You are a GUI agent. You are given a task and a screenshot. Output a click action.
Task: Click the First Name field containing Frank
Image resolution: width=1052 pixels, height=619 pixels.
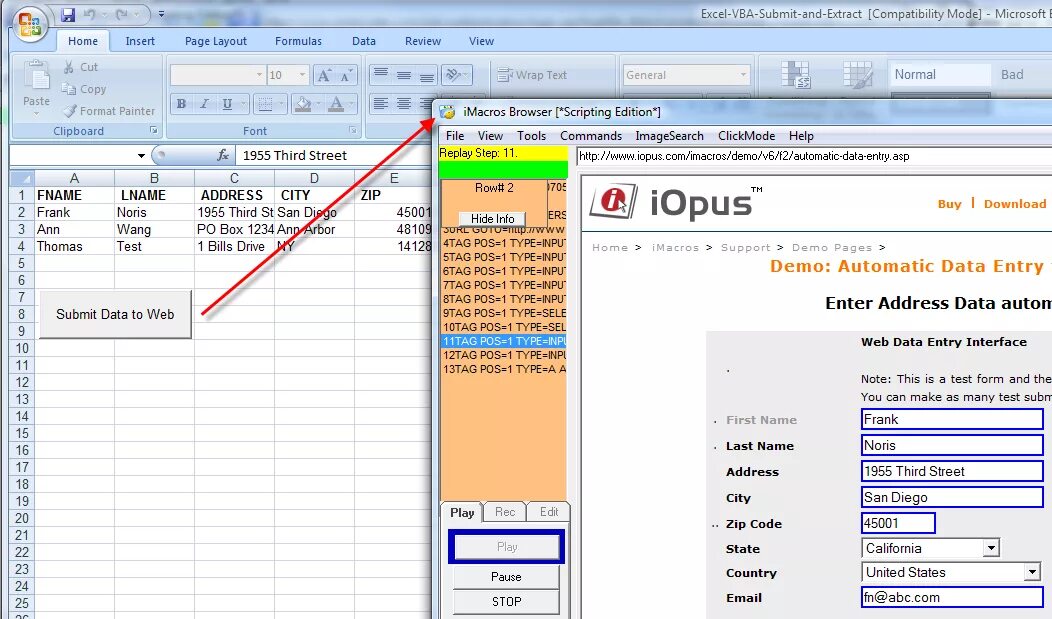[951, 420]
